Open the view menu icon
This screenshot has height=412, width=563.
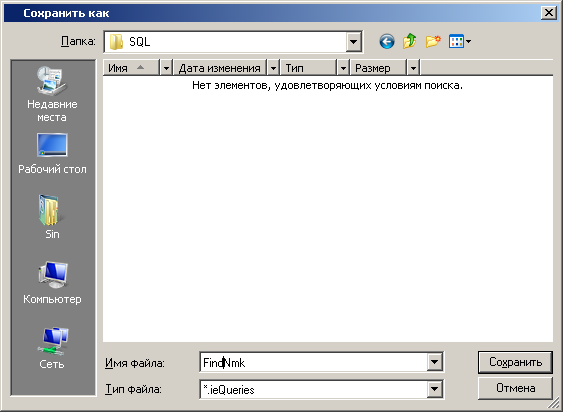pos(460,42)
